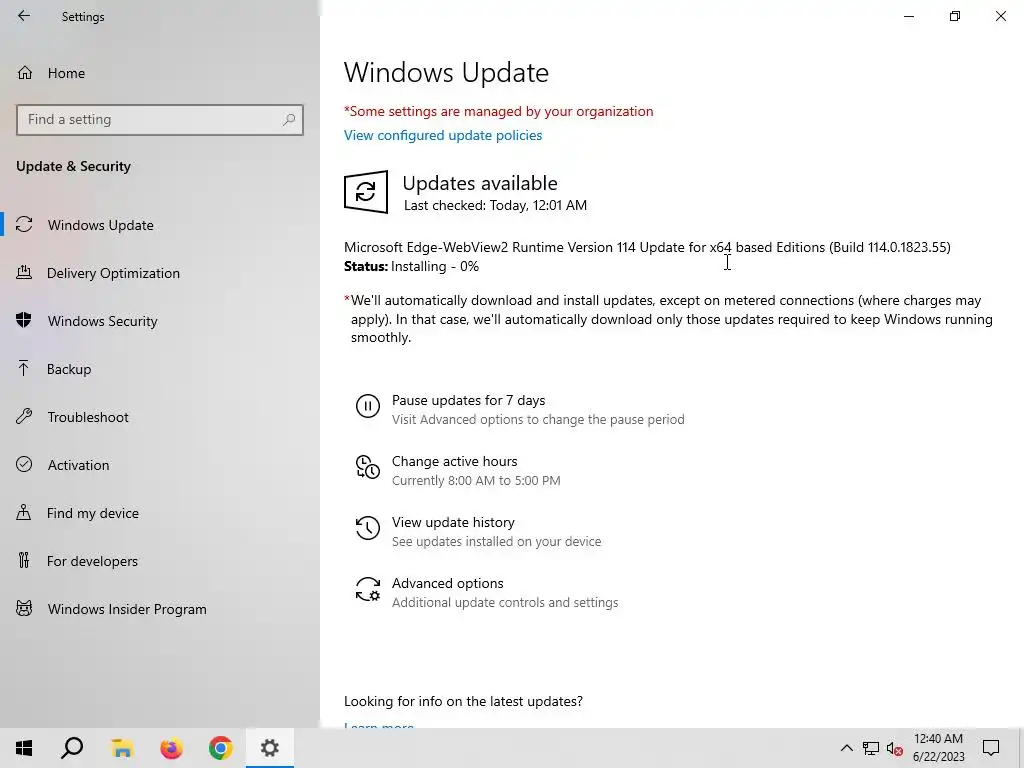Viewport: 1024px width, 768px height.
Task: Click the Update & Security section header
Action: (73, 166)
